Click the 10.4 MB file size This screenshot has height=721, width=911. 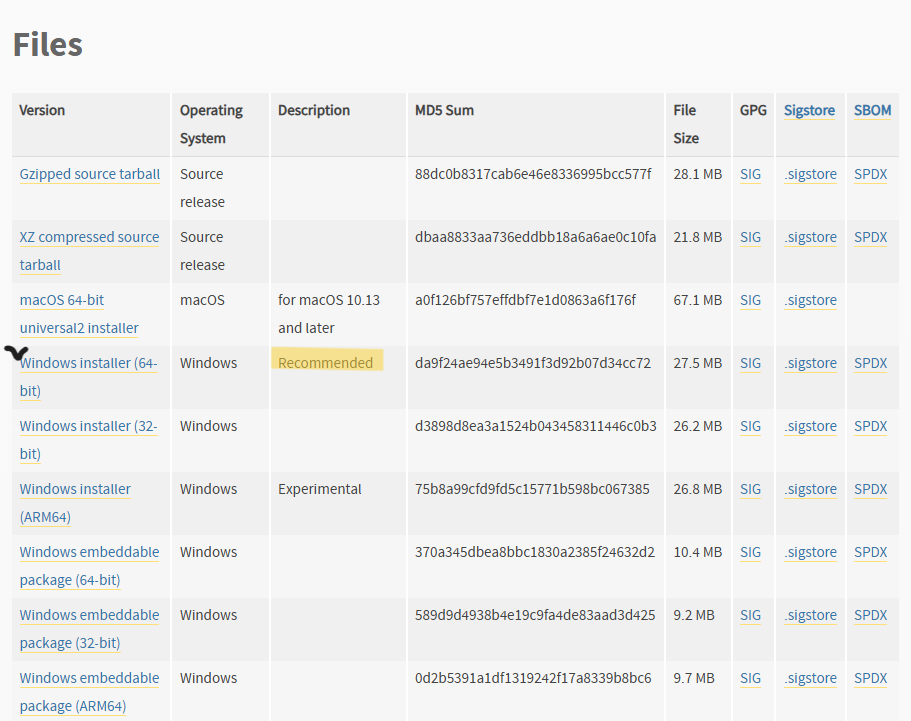pos(697,552)
